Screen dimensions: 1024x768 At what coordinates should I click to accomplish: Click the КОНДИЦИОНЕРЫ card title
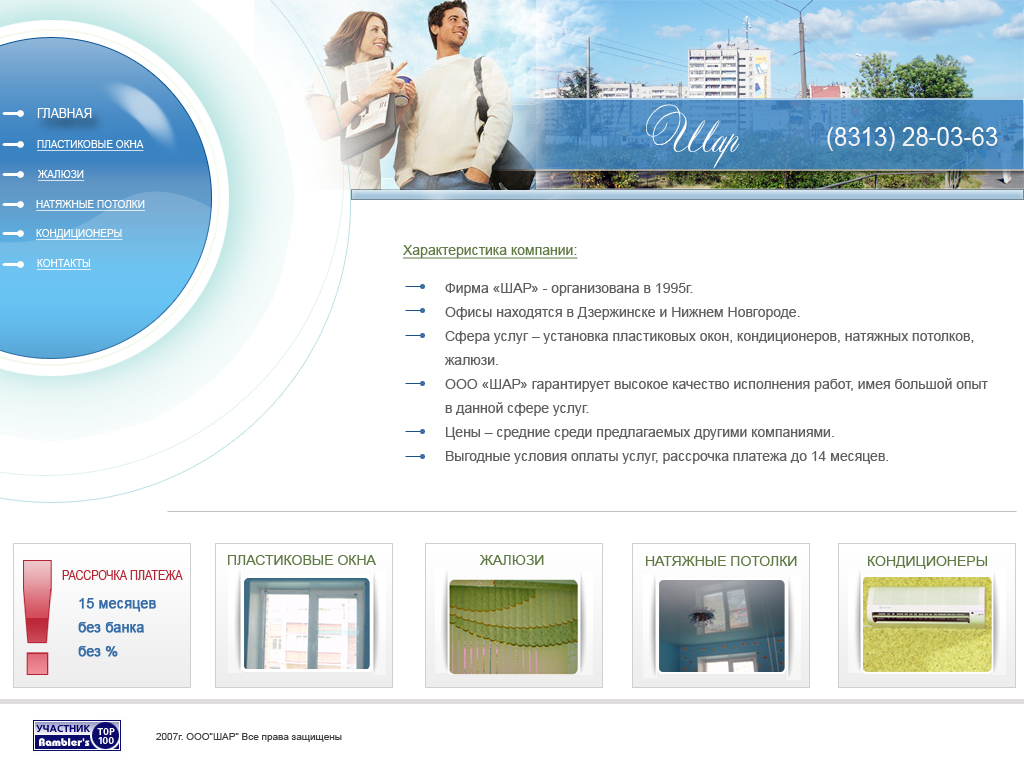pyautogui.click(x=927, y=561)
